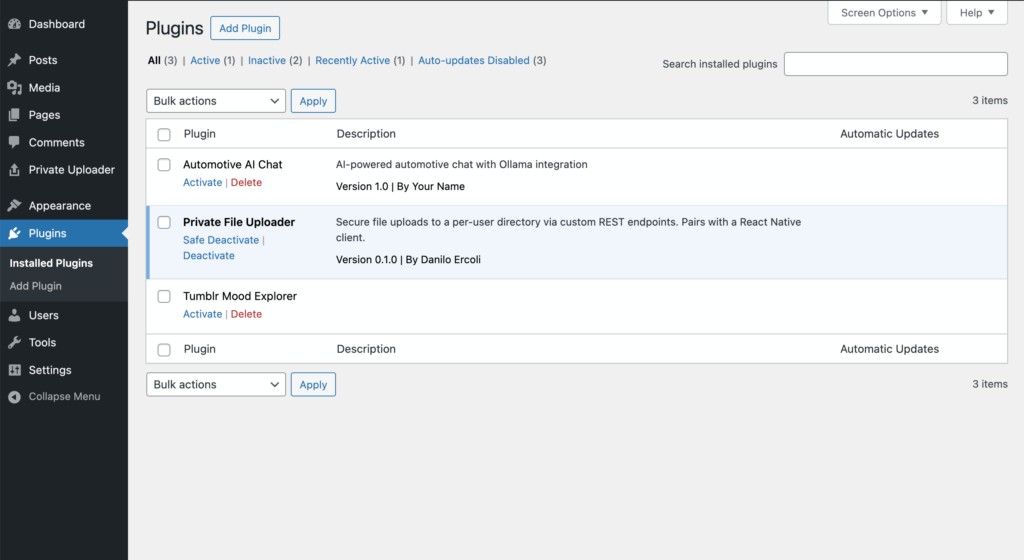Activate the Tumblr Mood Explorer plugin
Image resolution: width=1024 pixels, height=560 pixels.
tap(202, 314)
